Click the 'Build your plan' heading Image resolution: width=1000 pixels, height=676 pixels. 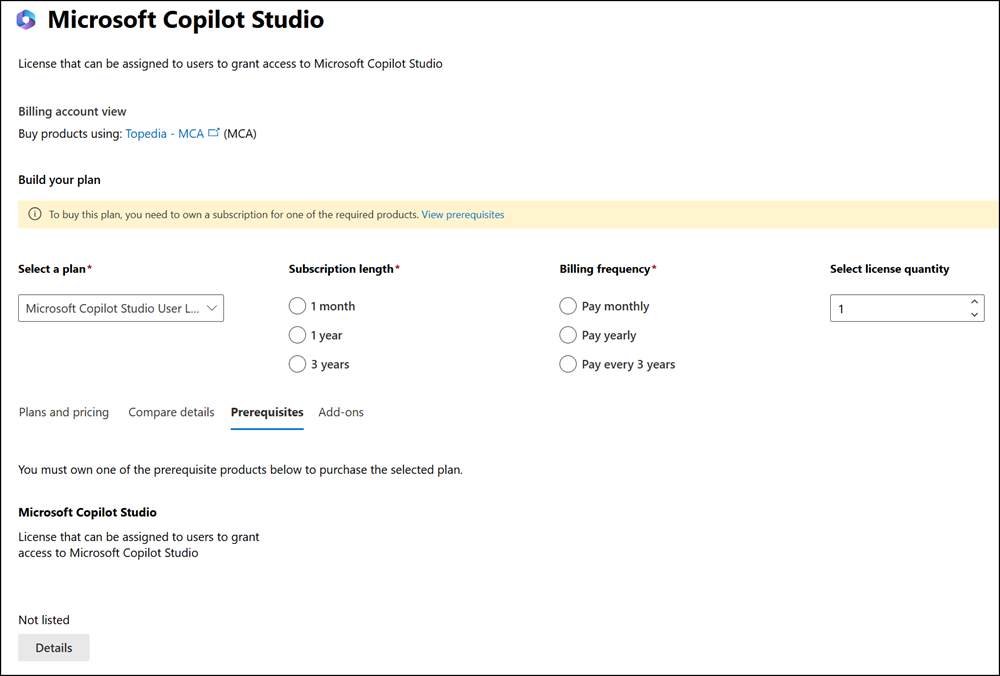coord(59,180)
